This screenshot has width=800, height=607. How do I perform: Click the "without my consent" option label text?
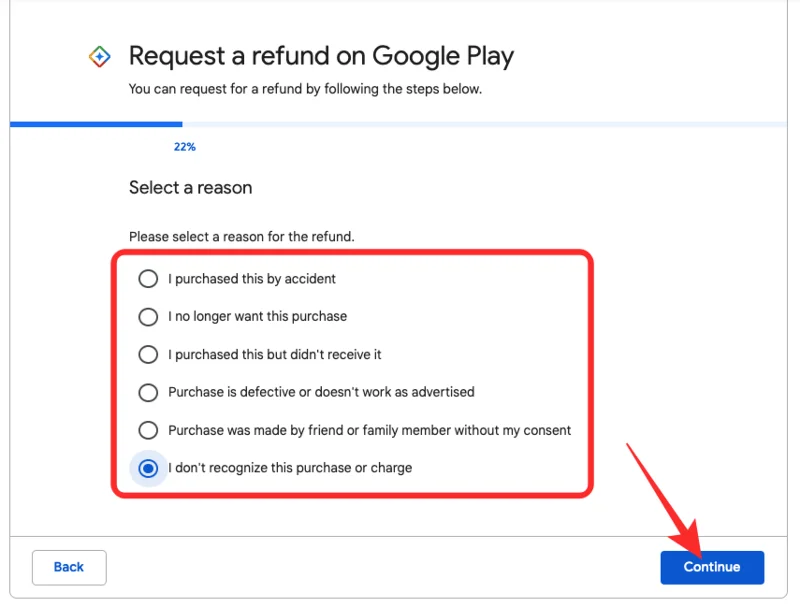point(369,430)
